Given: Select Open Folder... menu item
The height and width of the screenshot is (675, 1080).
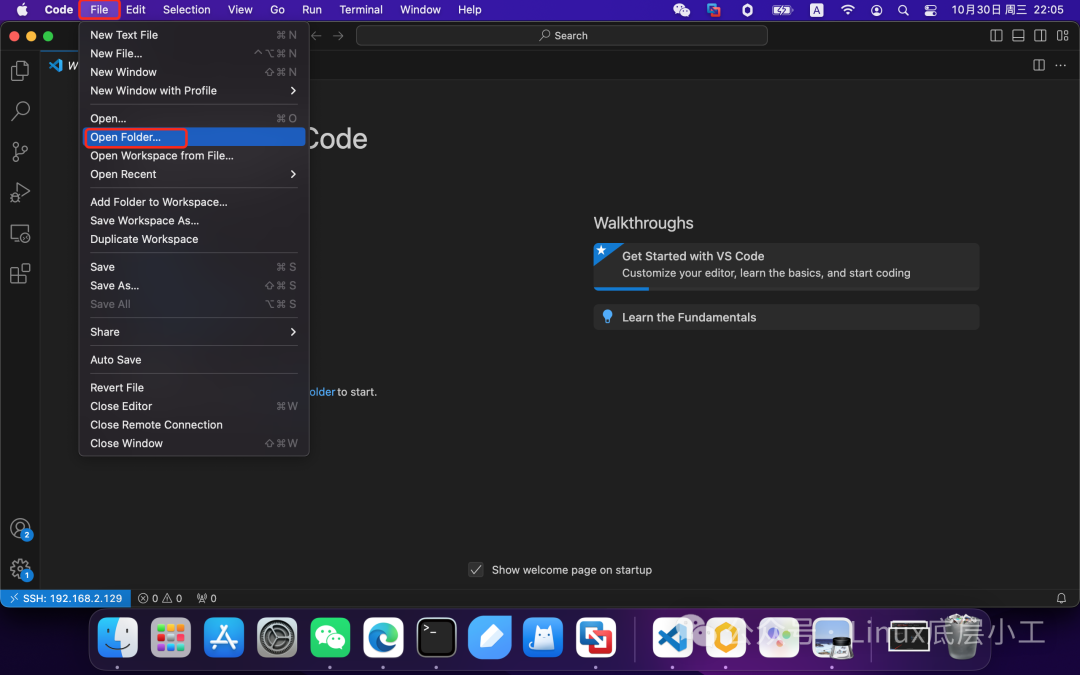Looking at the screenshot, I should point(194,137).
